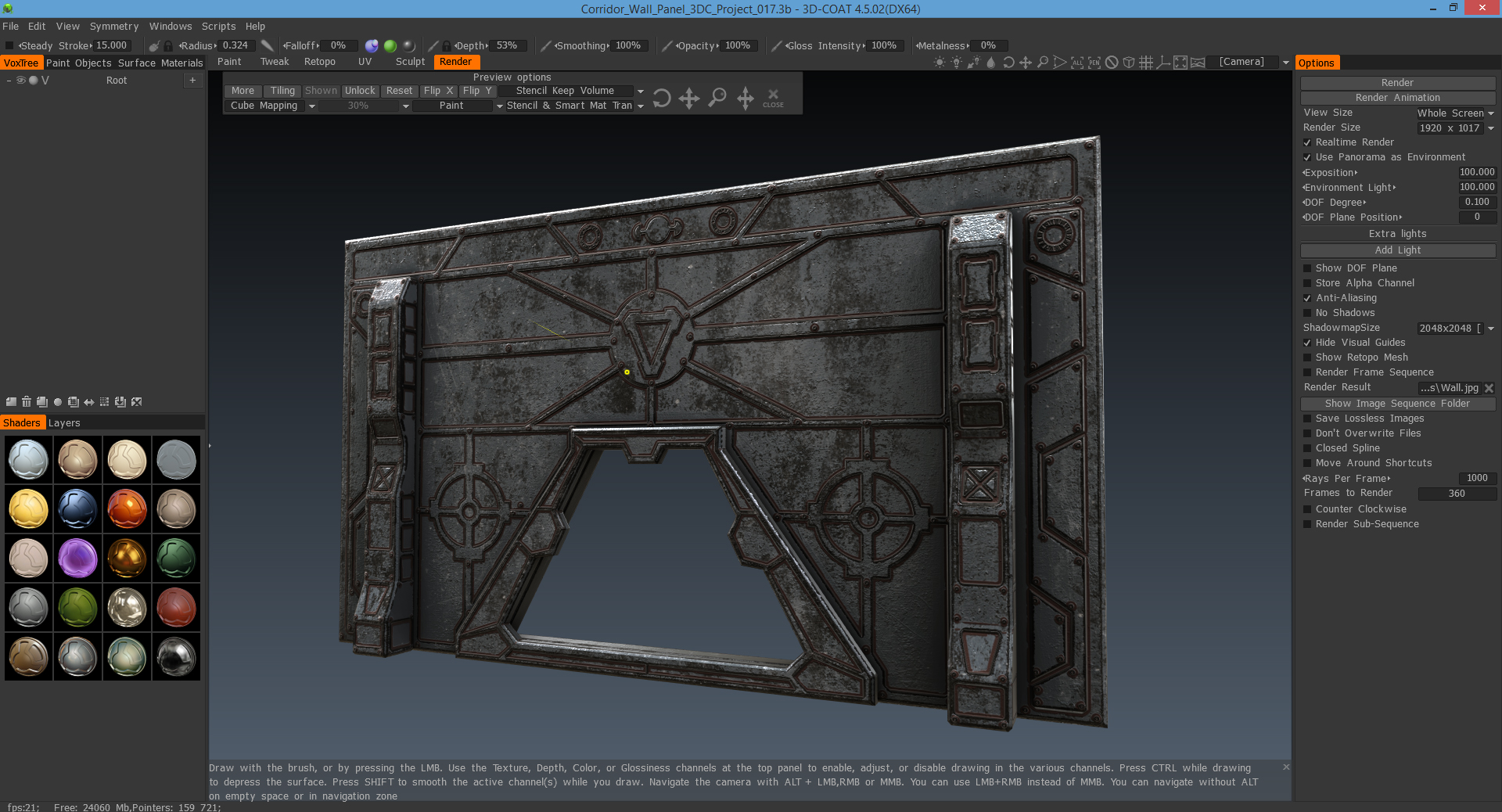
Task: Switch to the Sculpt room tab
Action: (410, 63)
